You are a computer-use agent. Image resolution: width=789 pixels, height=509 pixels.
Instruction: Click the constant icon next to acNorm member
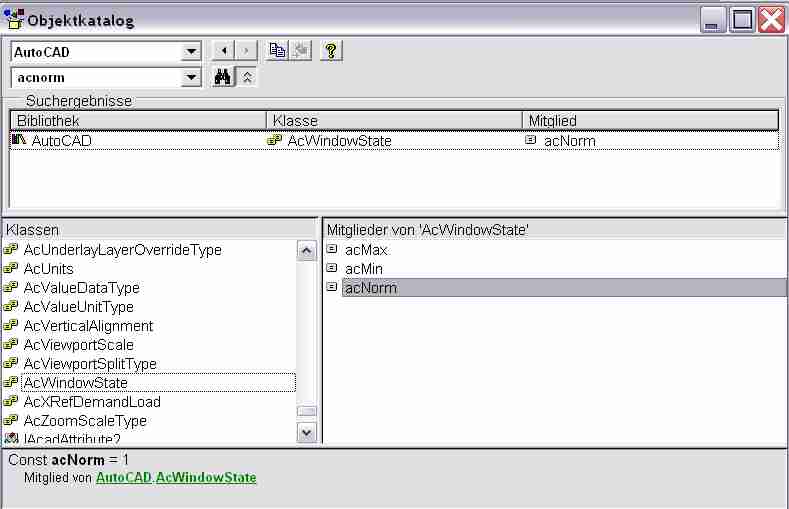[332, 287]
